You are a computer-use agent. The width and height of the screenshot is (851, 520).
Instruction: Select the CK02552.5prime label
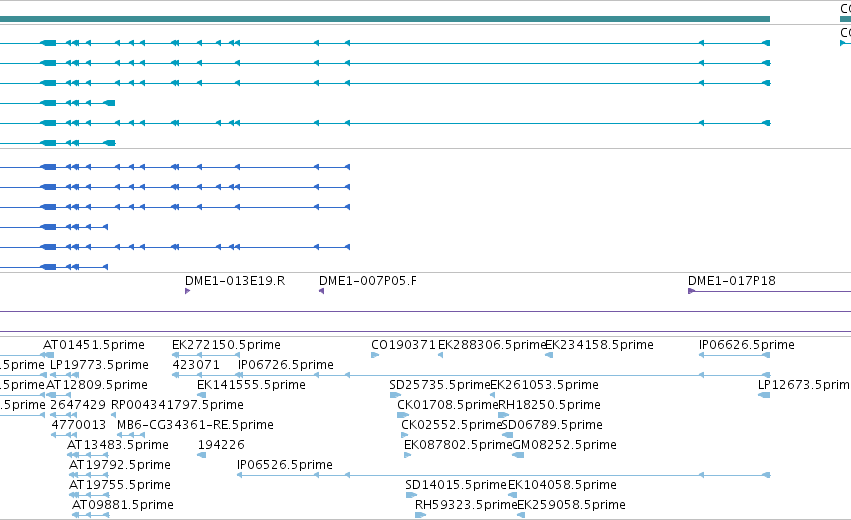coord(452,425)
